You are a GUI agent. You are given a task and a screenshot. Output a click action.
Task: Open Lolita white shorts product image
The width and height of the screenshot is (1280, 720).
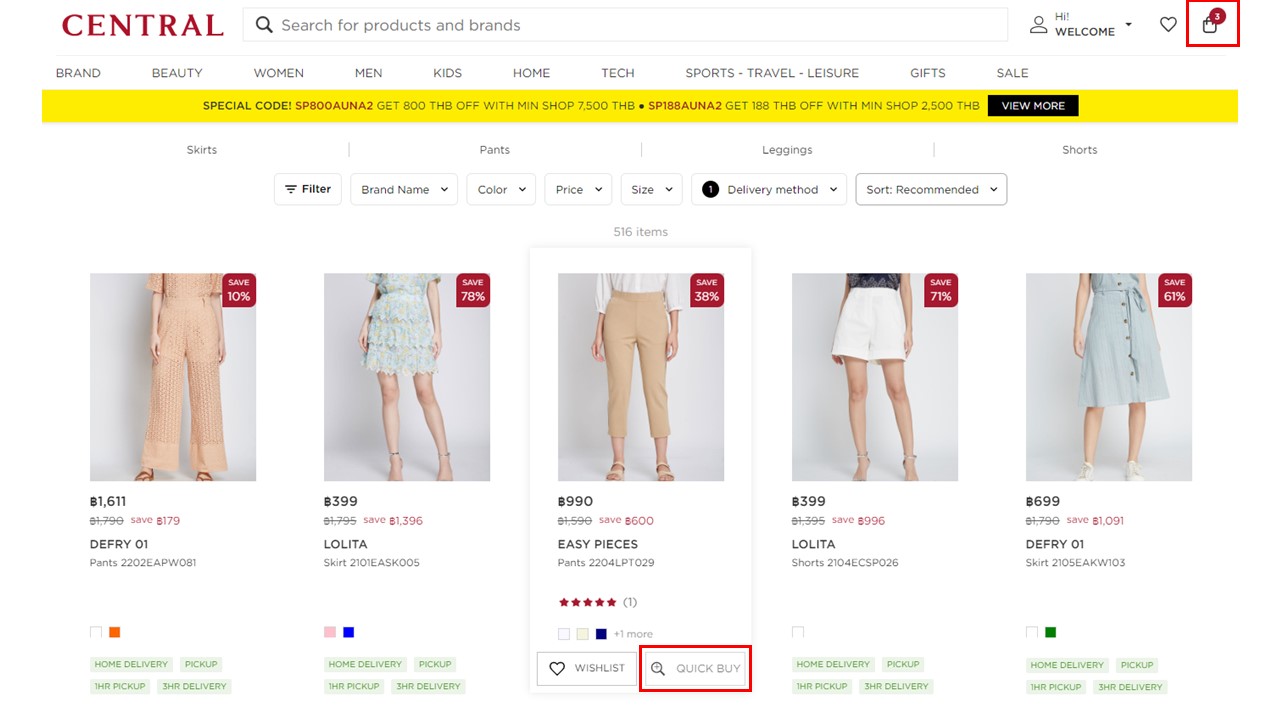pos(875,377)
